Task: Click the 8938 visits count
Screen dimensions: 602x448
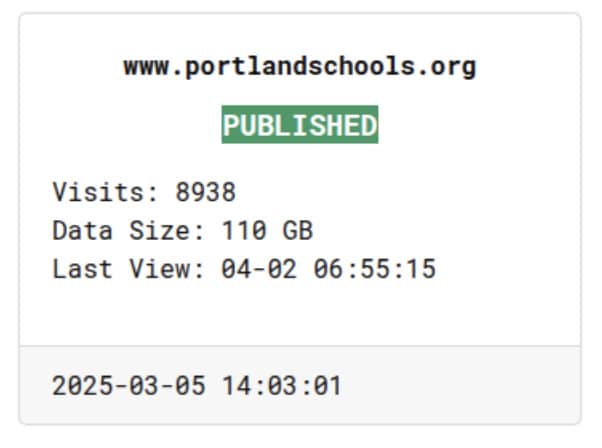Action: click(x=205, y=192)
